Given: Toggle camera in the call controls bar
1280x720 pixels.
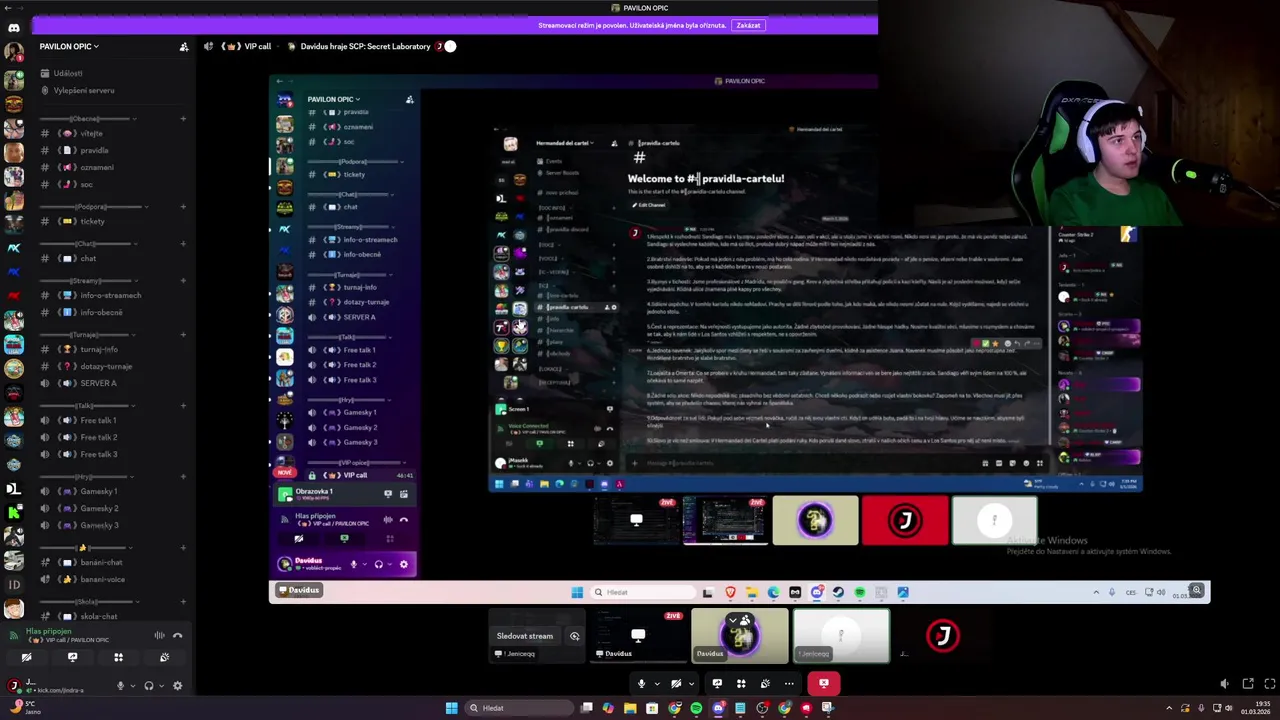Looking at the screenshot, I should [676, 684].
